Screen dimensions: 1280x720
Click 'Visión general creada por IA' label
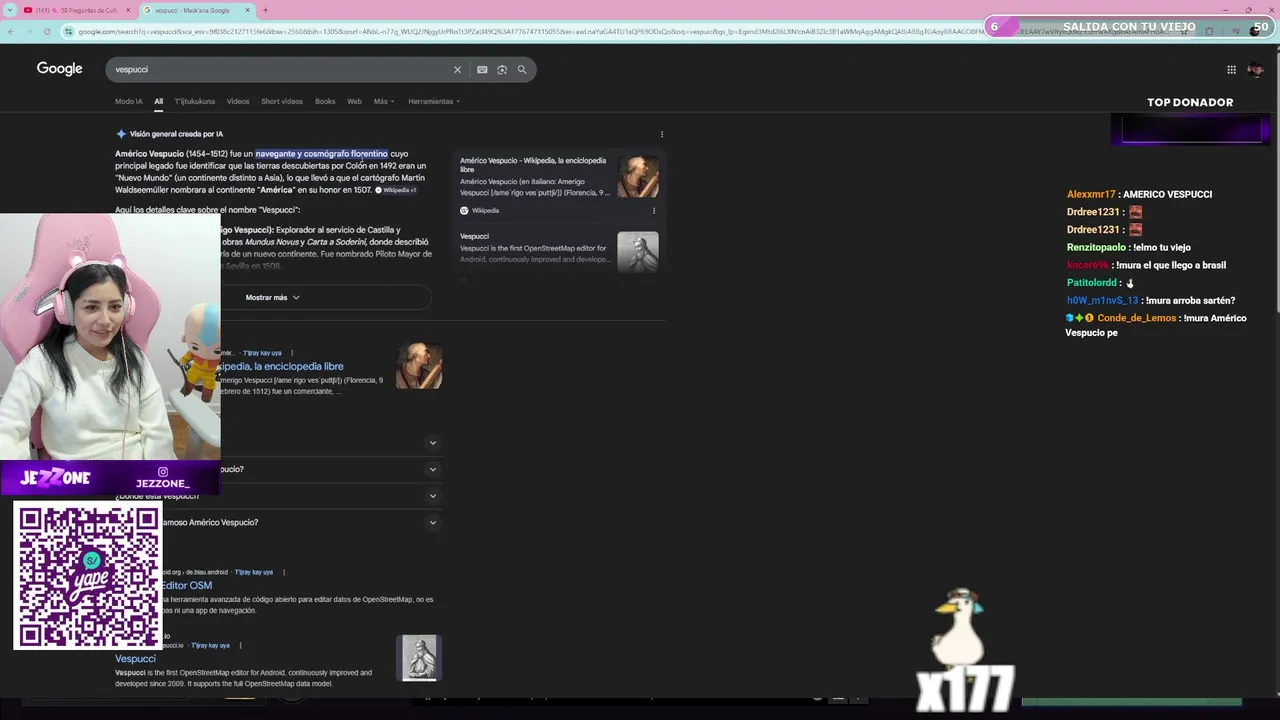coord(176,134)
